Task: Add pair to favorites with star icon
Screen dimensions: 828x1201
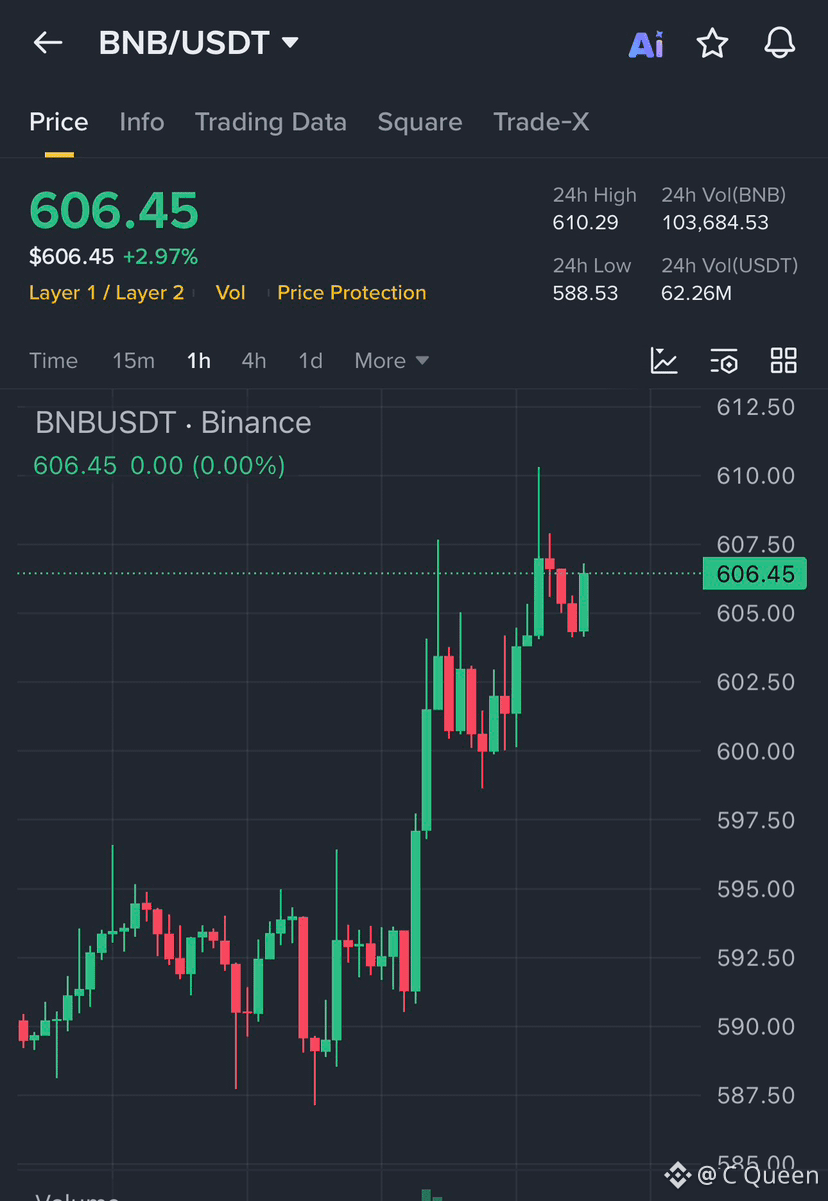Action: point(712,43)
